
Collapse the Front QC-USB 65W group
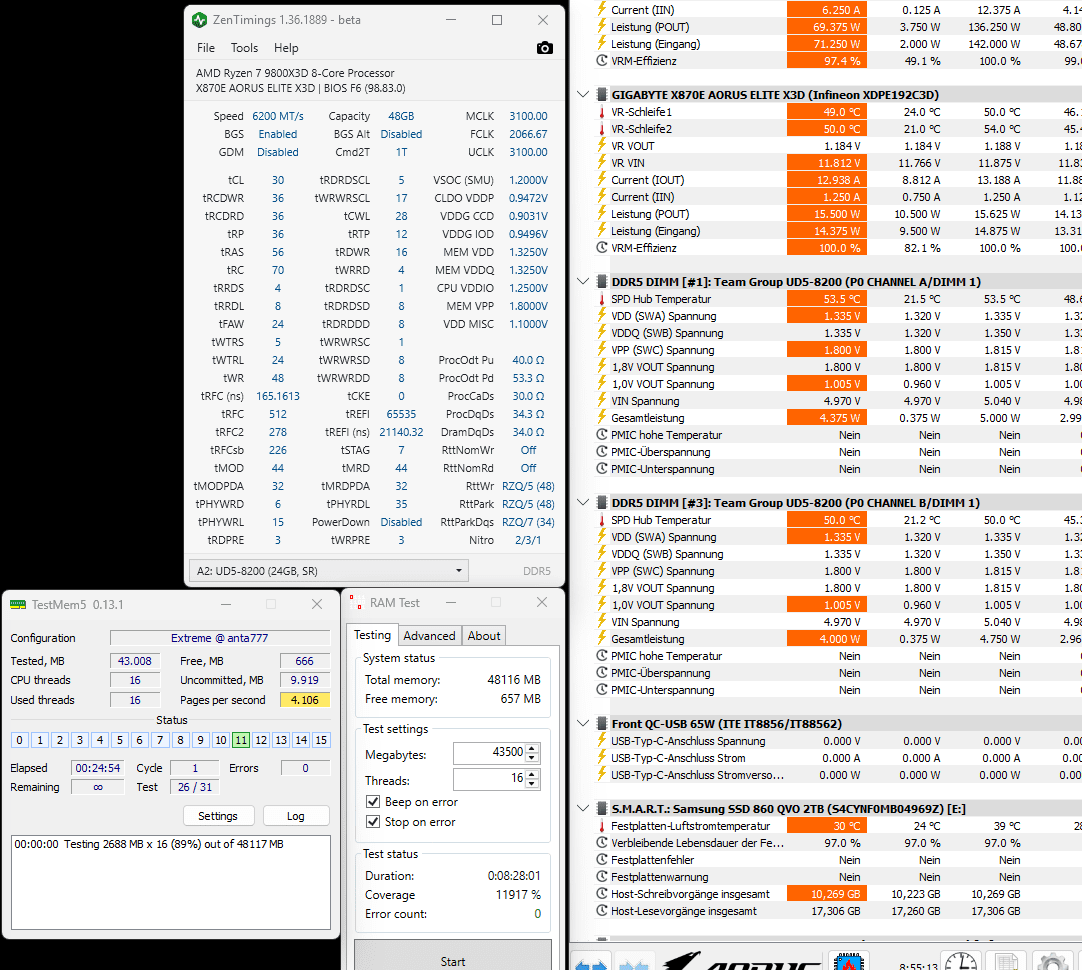pos(583,724)
